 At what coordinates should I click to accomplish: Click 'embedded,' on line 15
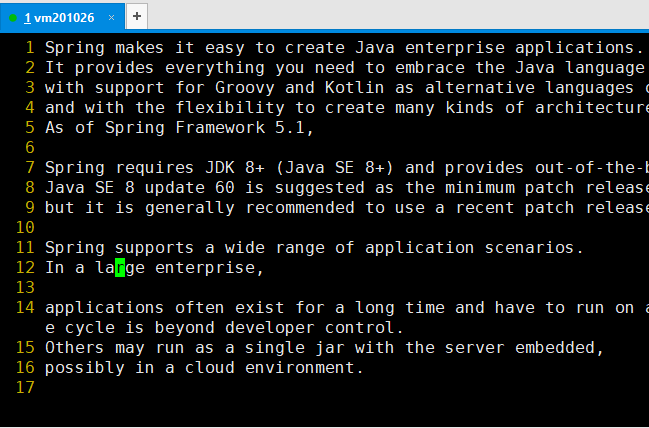560,347
